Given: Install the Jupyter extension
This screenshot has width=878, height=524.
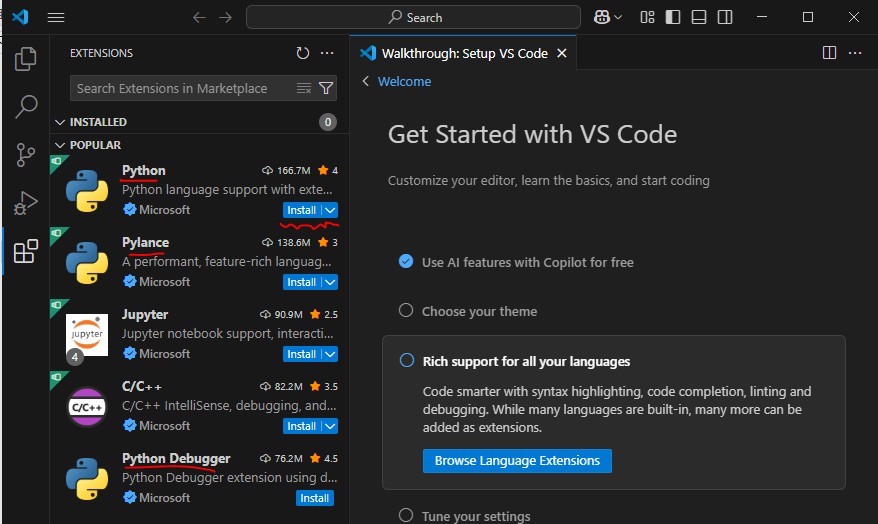Looking at the screenshot, I should tap(302, 354).
